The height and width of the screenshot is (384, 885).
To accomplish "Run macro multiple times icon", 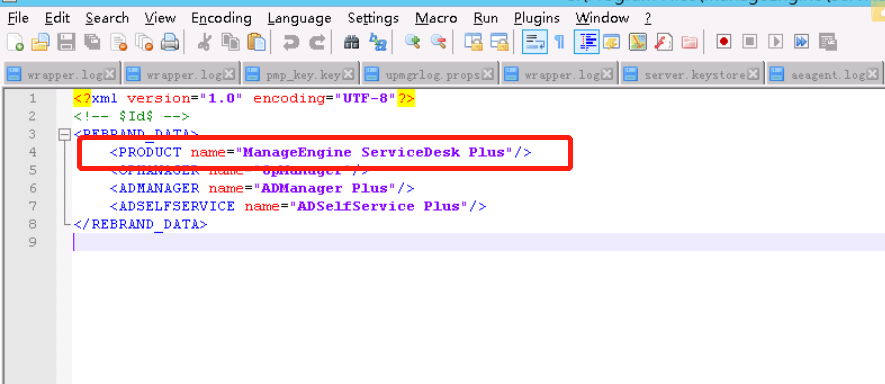I will tap(801, 42).
